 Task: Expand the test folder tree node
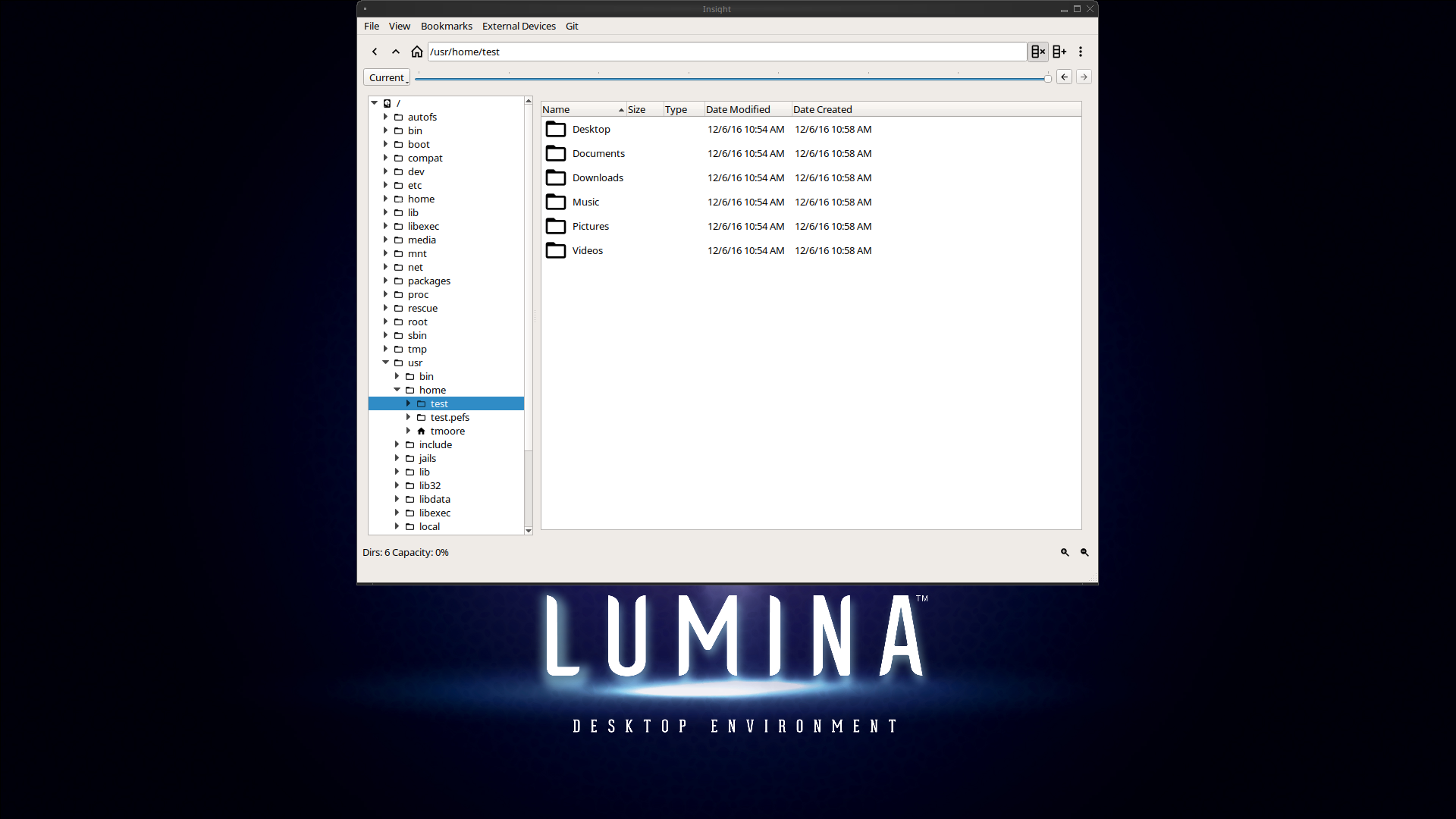click(x=408, y=403)
